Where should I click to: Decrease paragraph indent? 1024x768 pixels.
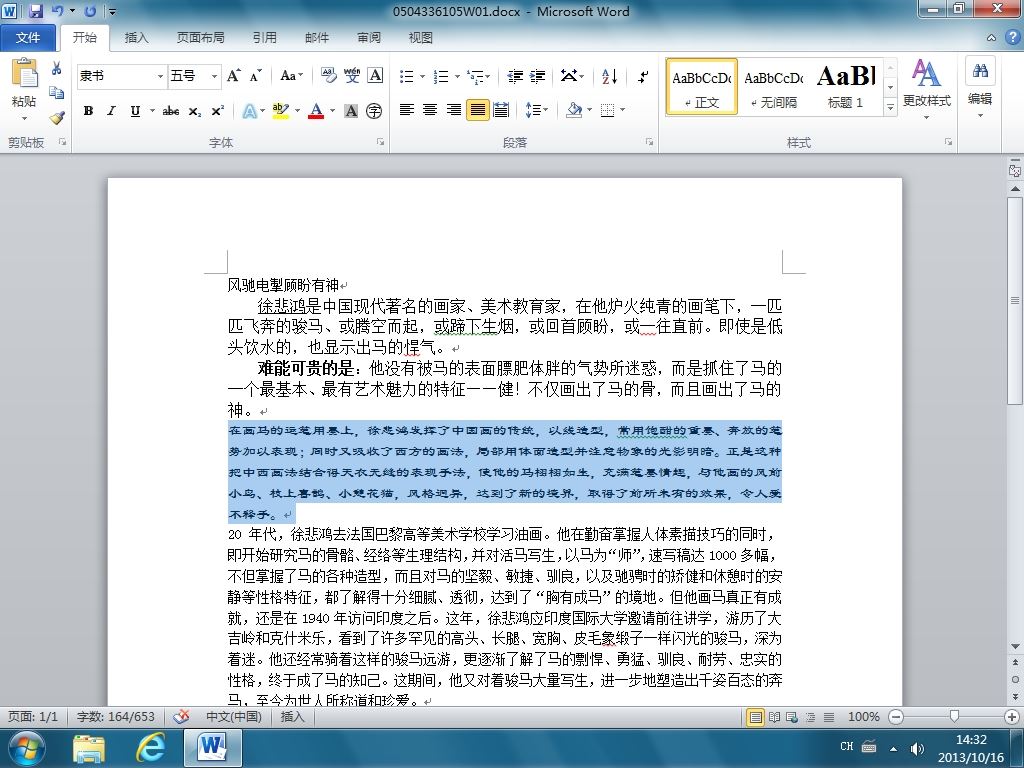[515, 76]
